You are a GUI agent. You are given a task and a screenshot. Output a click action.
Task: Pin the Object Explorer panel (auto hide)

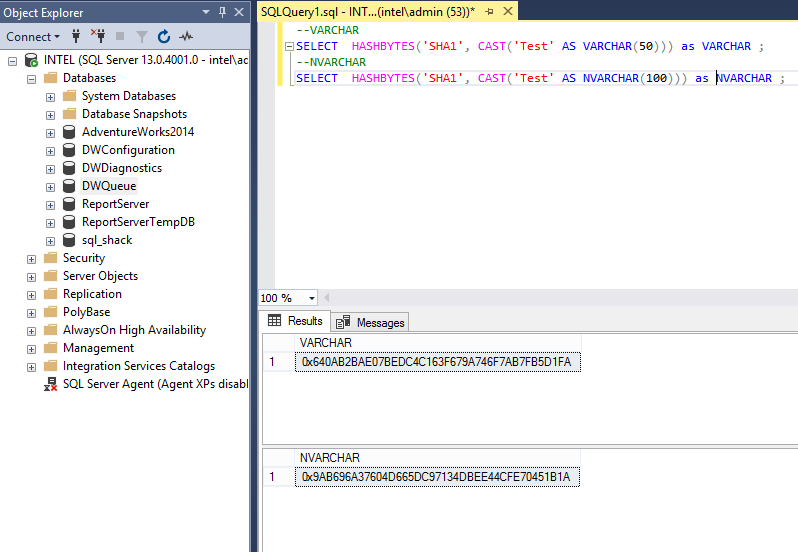coord(222,12)
